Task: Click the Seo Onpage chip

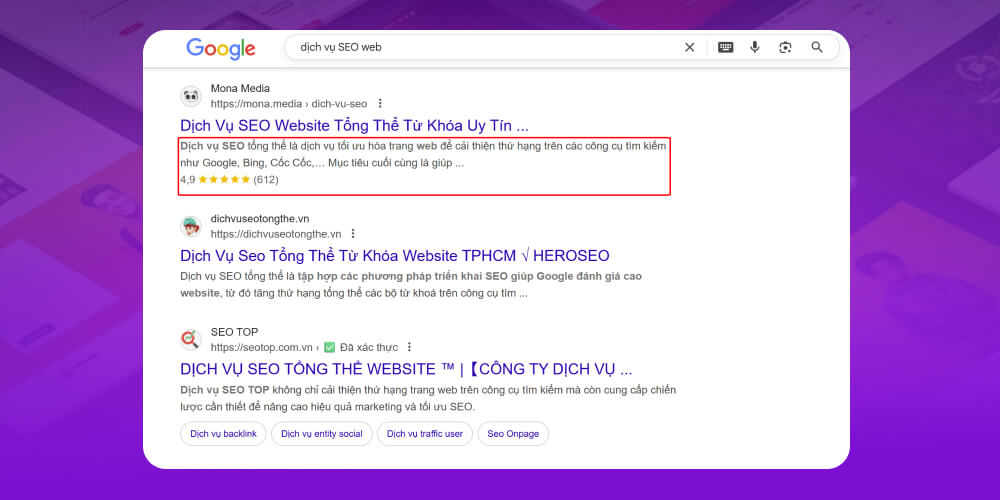Action: point(513,434)
